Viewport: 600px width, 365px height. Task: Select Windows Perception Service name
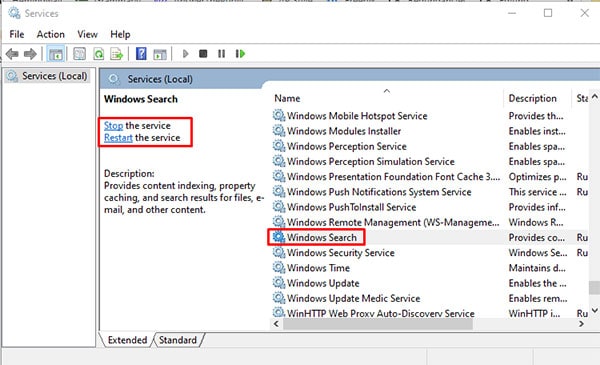347,146
